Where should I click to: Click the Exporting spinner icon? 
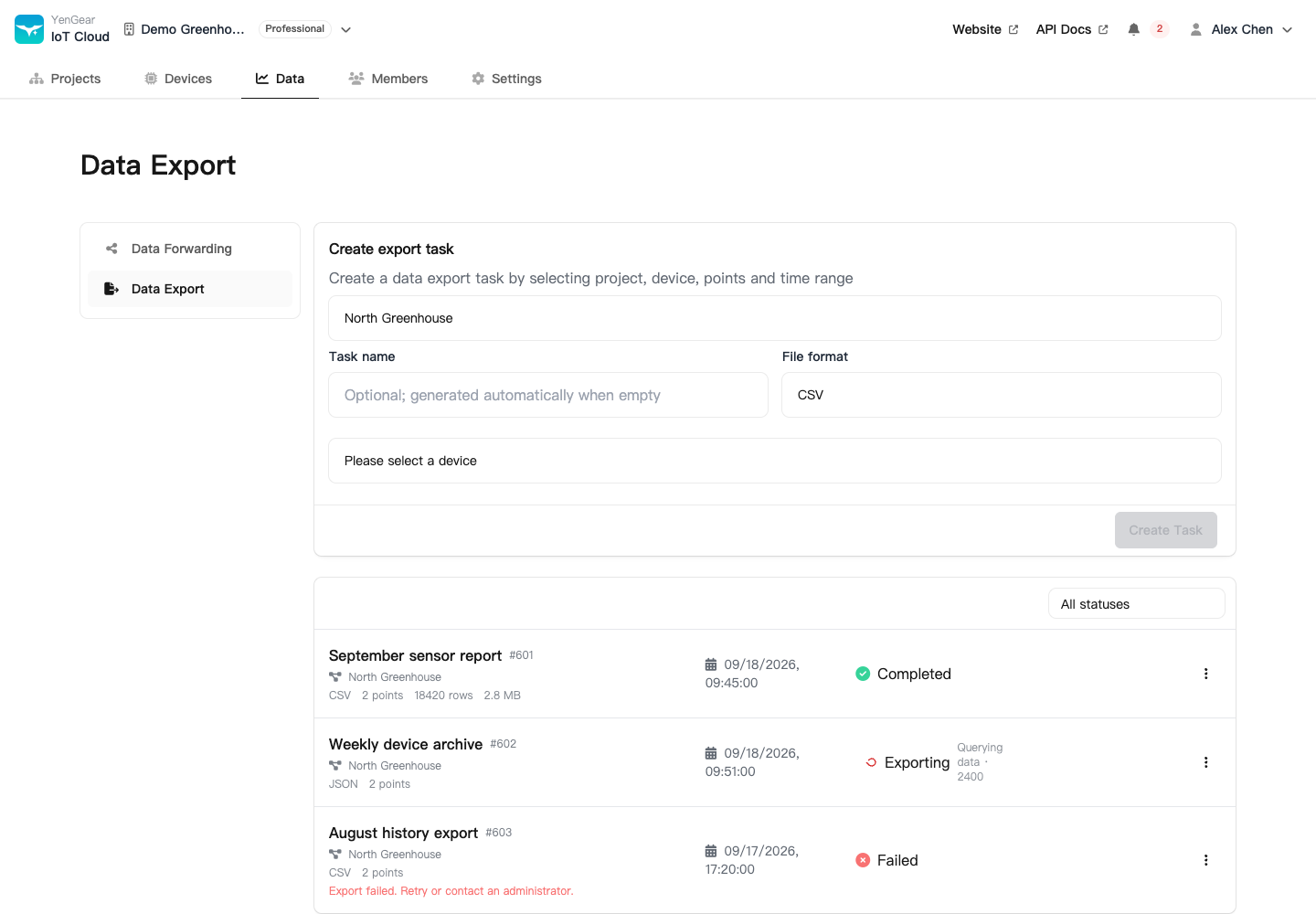(871, 762)
